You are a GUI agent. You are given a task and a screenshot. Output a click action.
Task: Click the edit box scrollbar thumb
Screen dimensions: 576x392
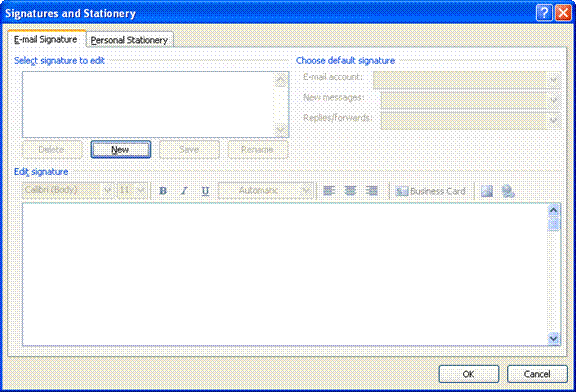click(553, 224)
